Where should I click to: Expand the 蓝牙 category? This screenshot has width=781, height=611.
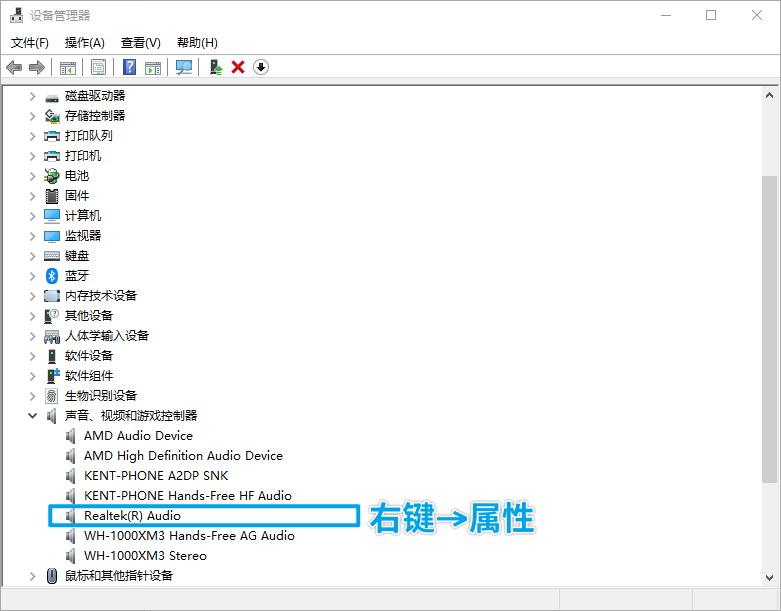click(x=32, y=276)
